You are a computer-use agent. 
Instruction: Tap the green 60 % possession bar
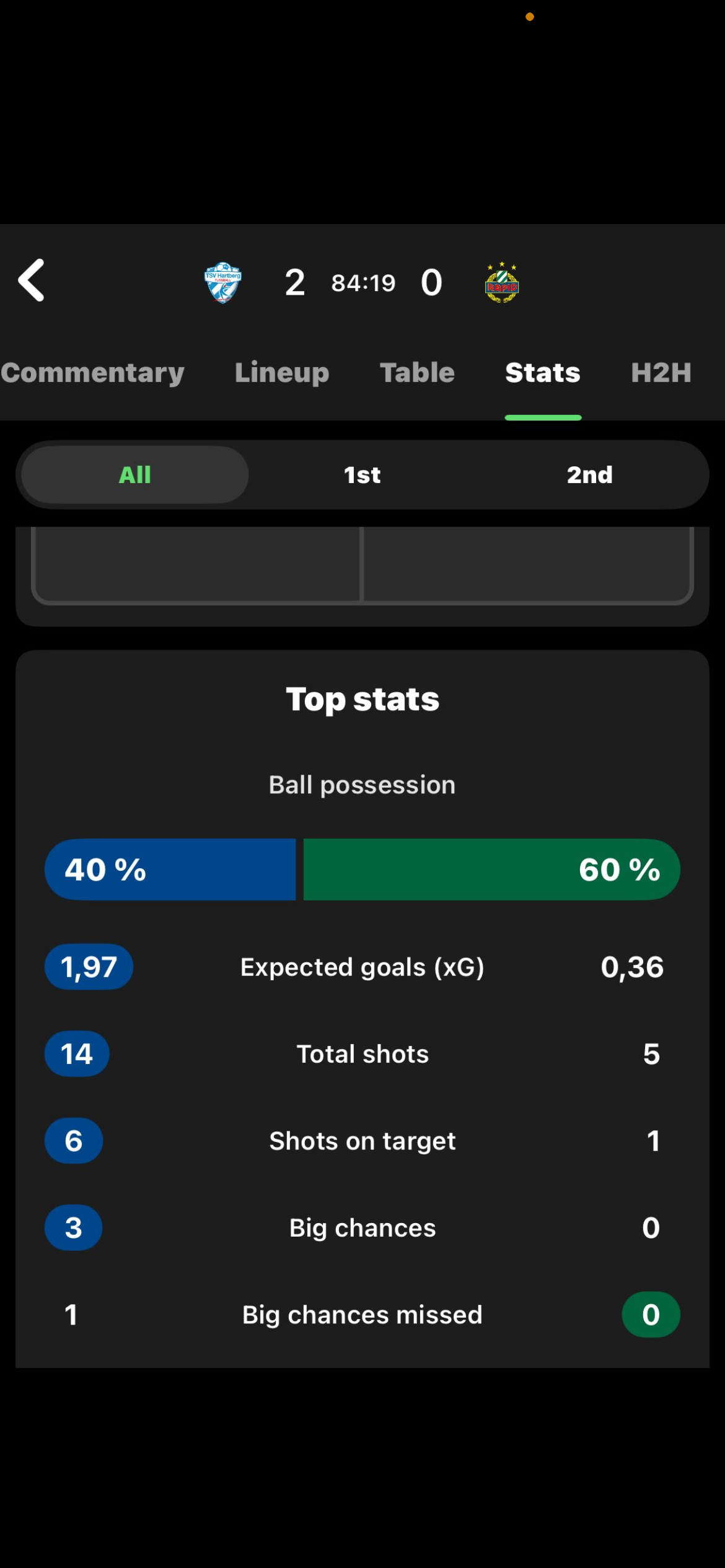[x=492, y=869]
